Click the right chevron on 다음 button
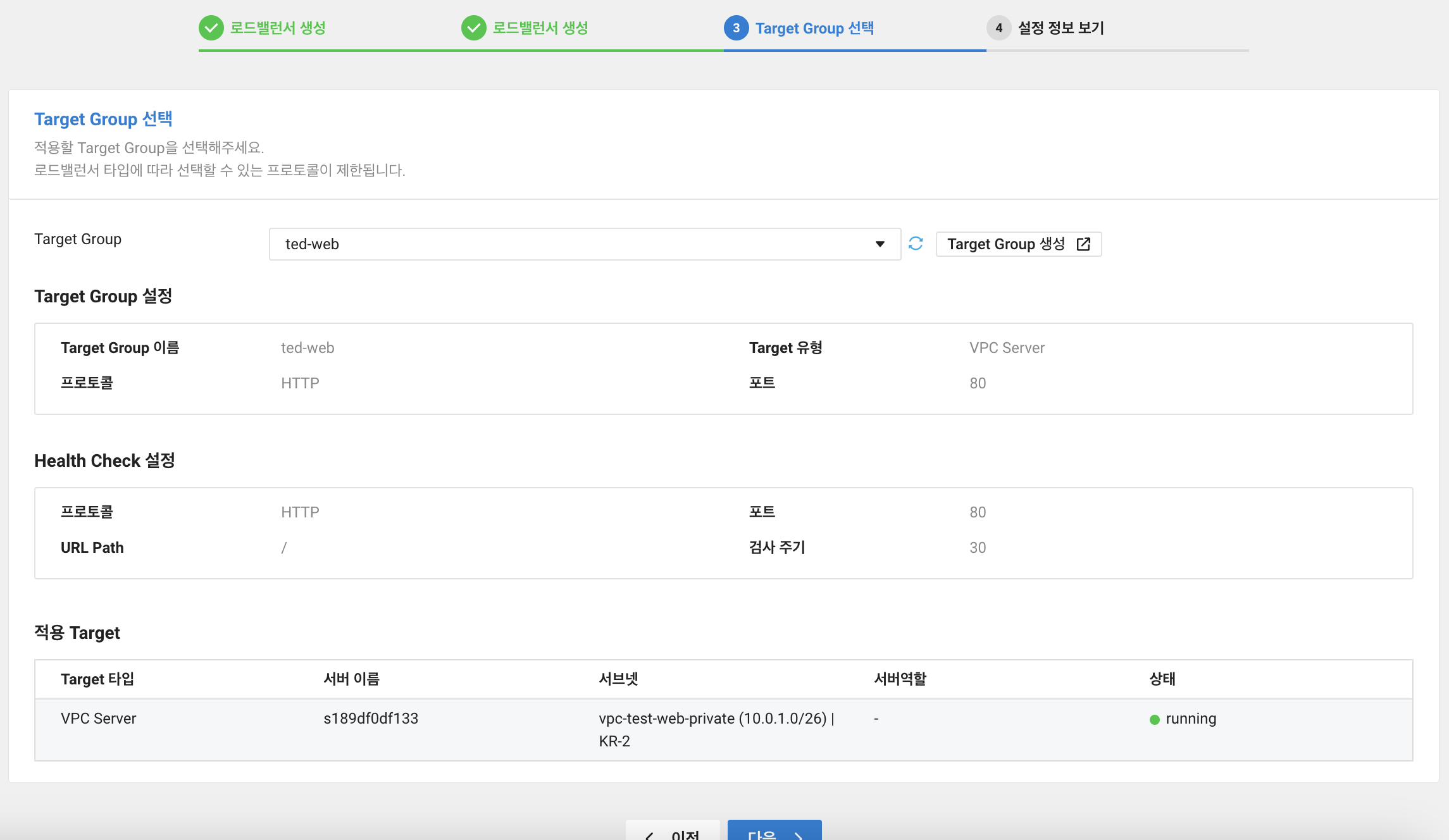Viewport: 1449px width, 840px height. coord(799,836)
